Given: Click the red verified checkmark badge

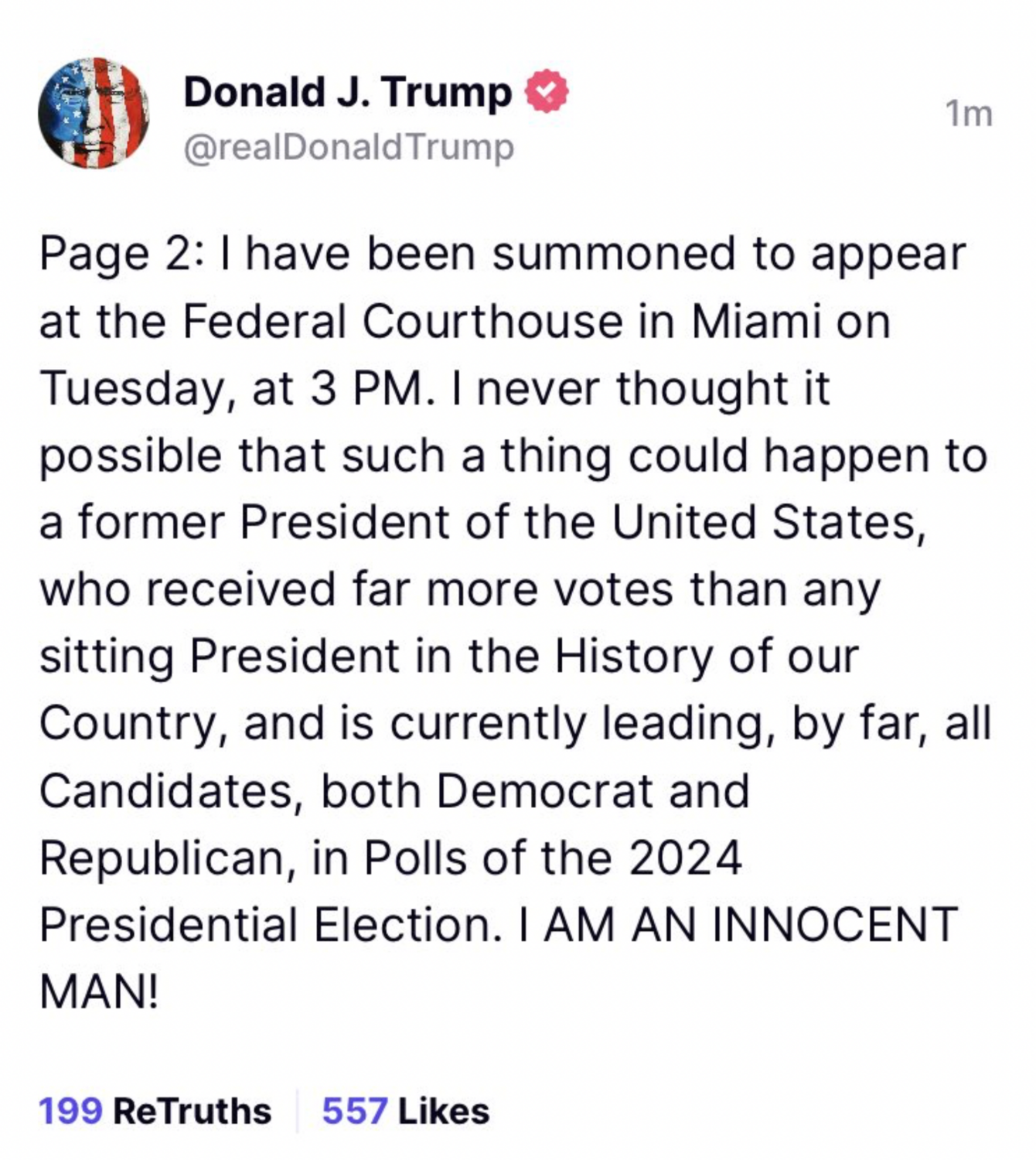Looking at the screenshot, I should (547, 92).
